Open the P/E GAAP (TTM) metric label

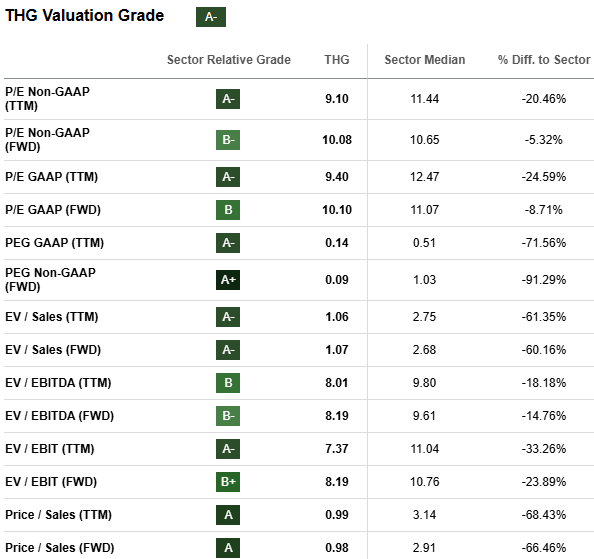(52, 177)
